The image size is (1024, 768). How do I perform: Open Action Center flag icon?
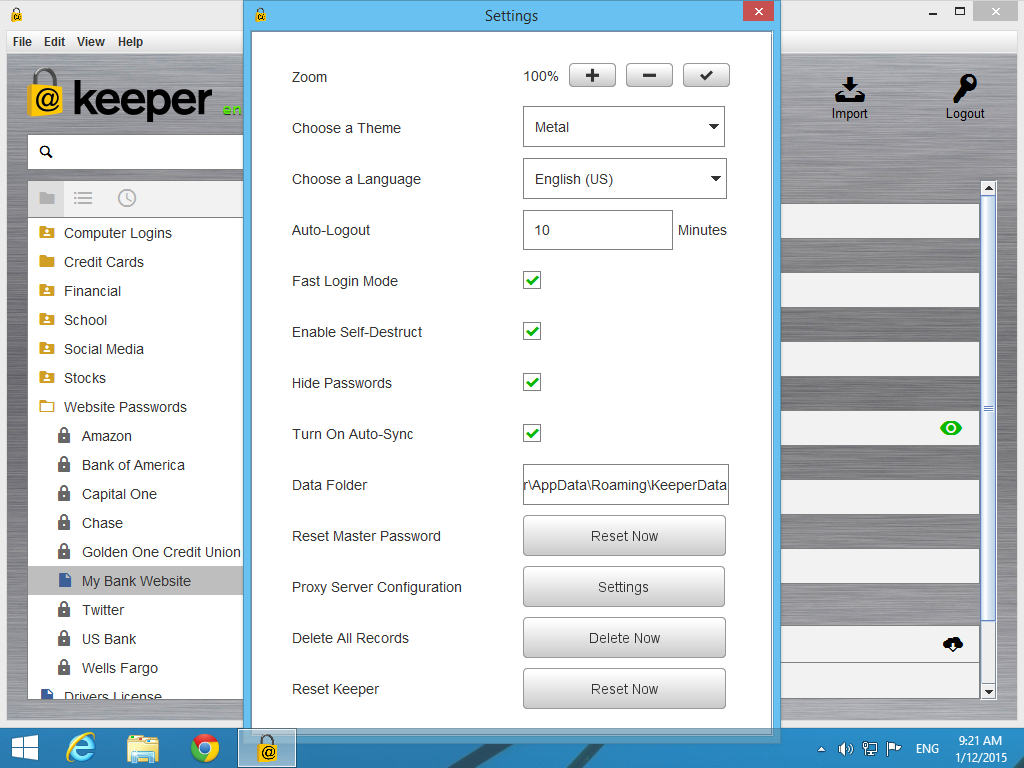tap(894, 748)
